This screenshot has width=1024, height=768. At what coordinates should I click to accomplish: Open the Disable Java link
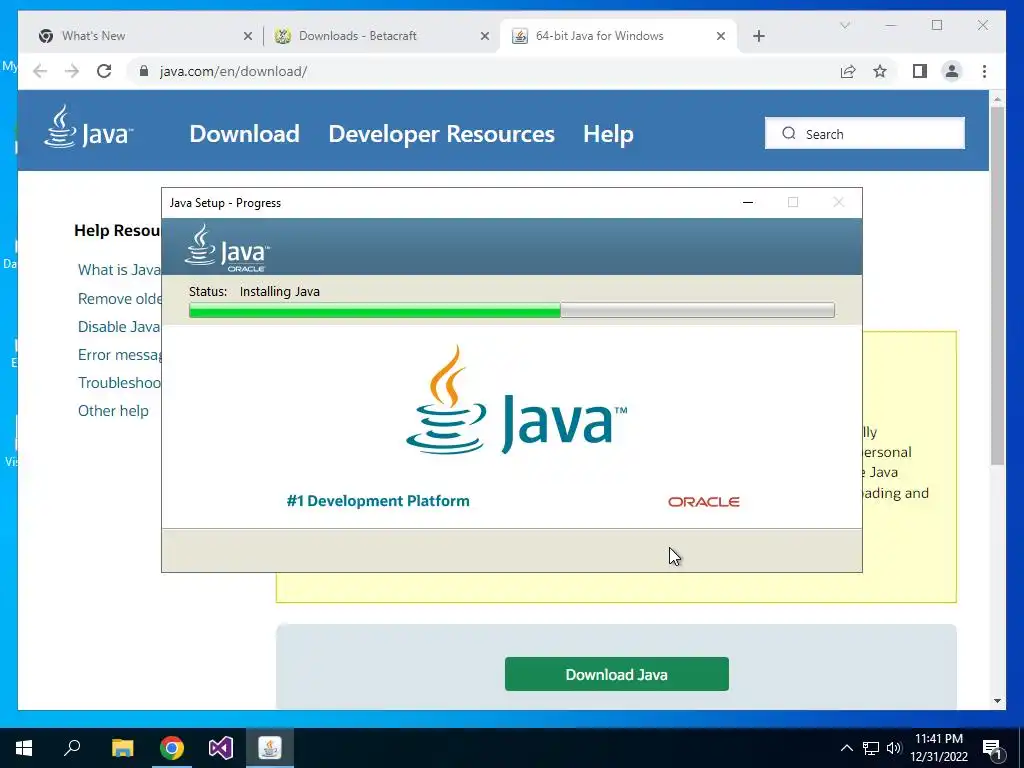pos(119,327)
